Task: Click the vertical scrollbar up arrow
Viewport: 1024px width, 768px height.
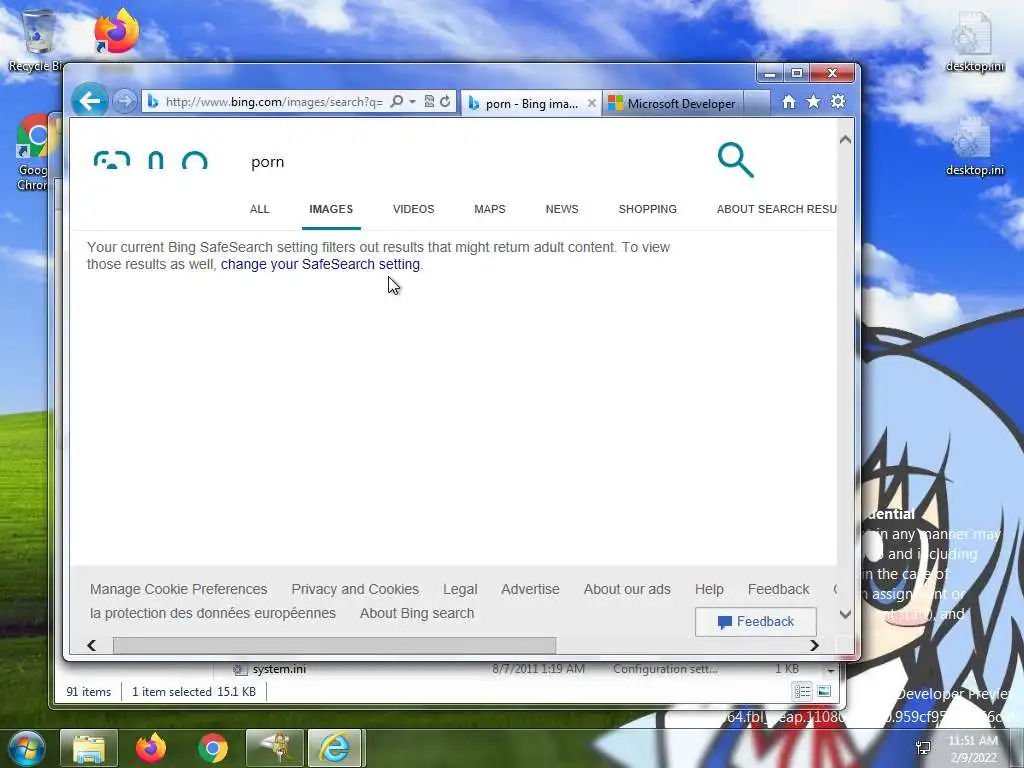Action: tap(845, 140)
